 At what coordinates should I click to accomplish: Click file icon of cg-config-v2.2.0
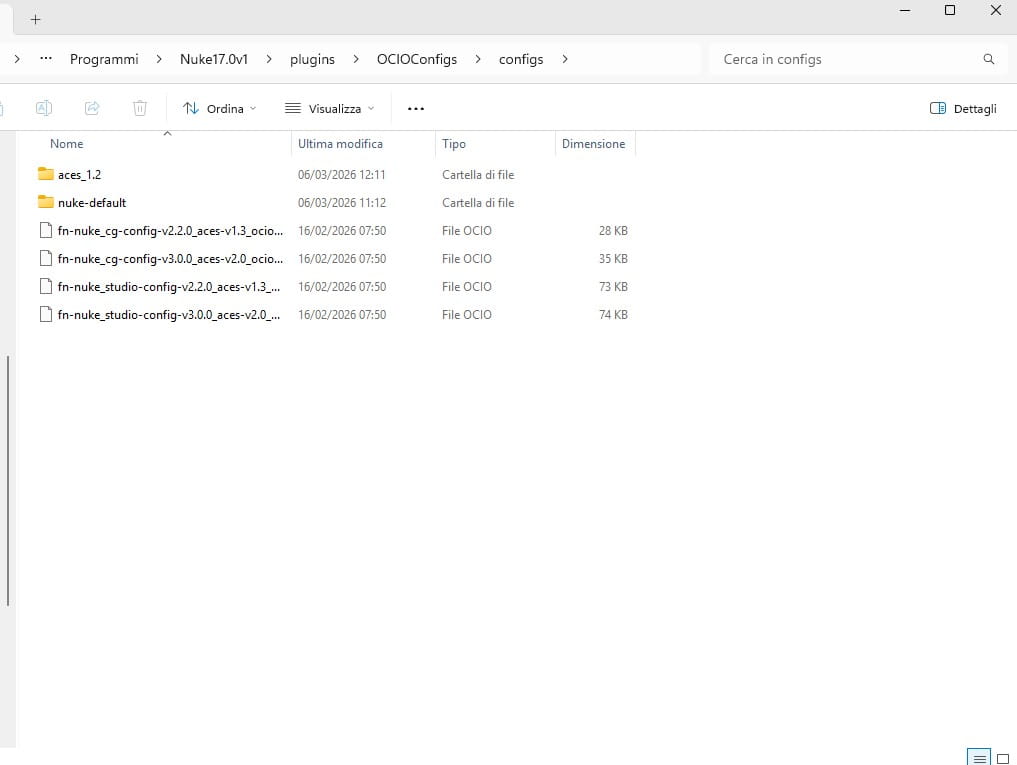[45, 230]
